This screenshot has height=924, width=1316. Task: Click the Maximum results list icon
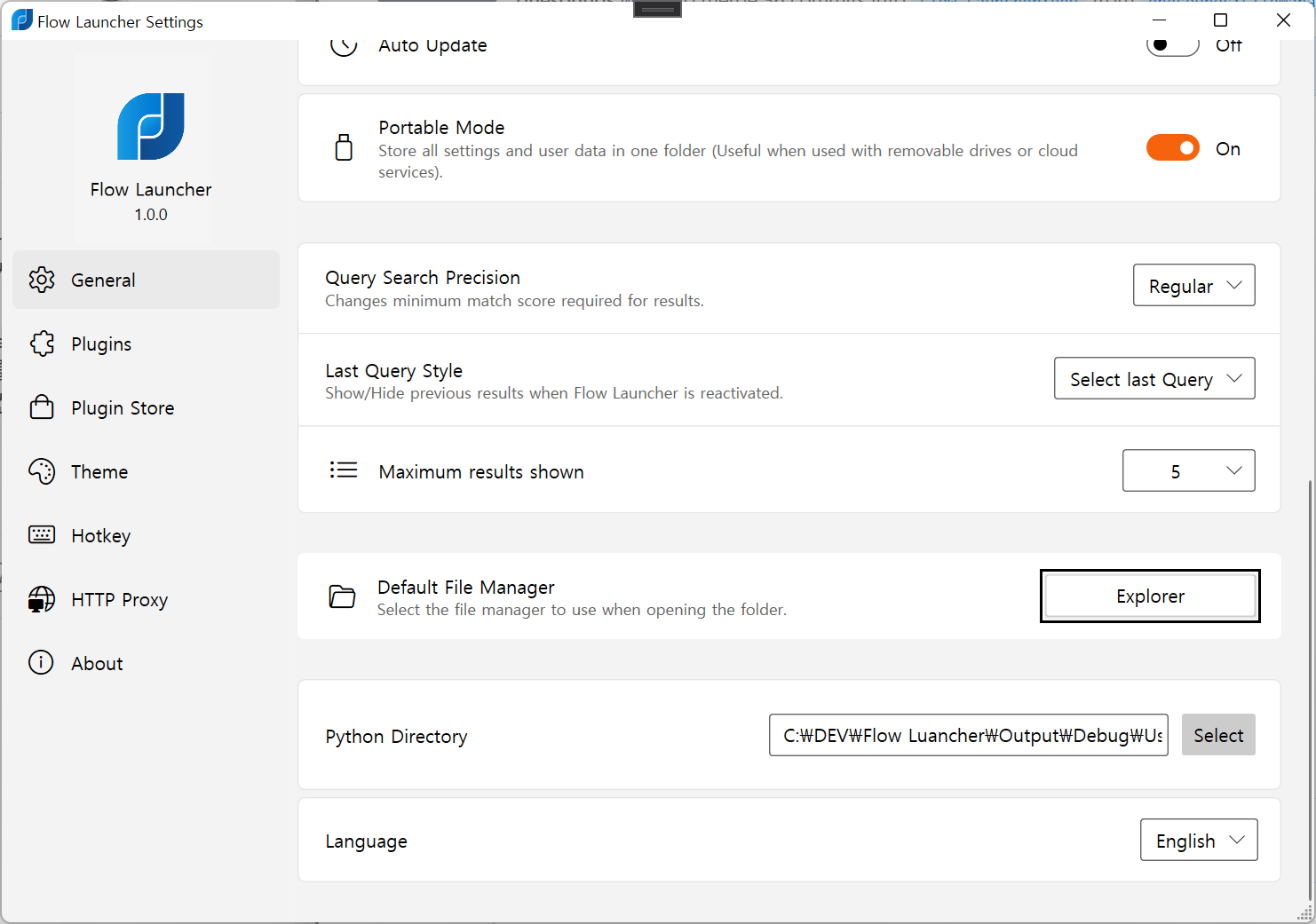pyautogui.click(x=344, y=470)
